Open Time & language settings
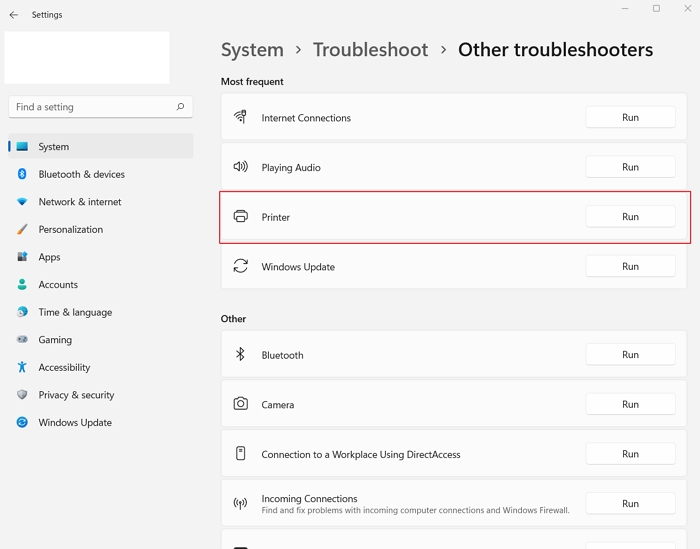 101,312
